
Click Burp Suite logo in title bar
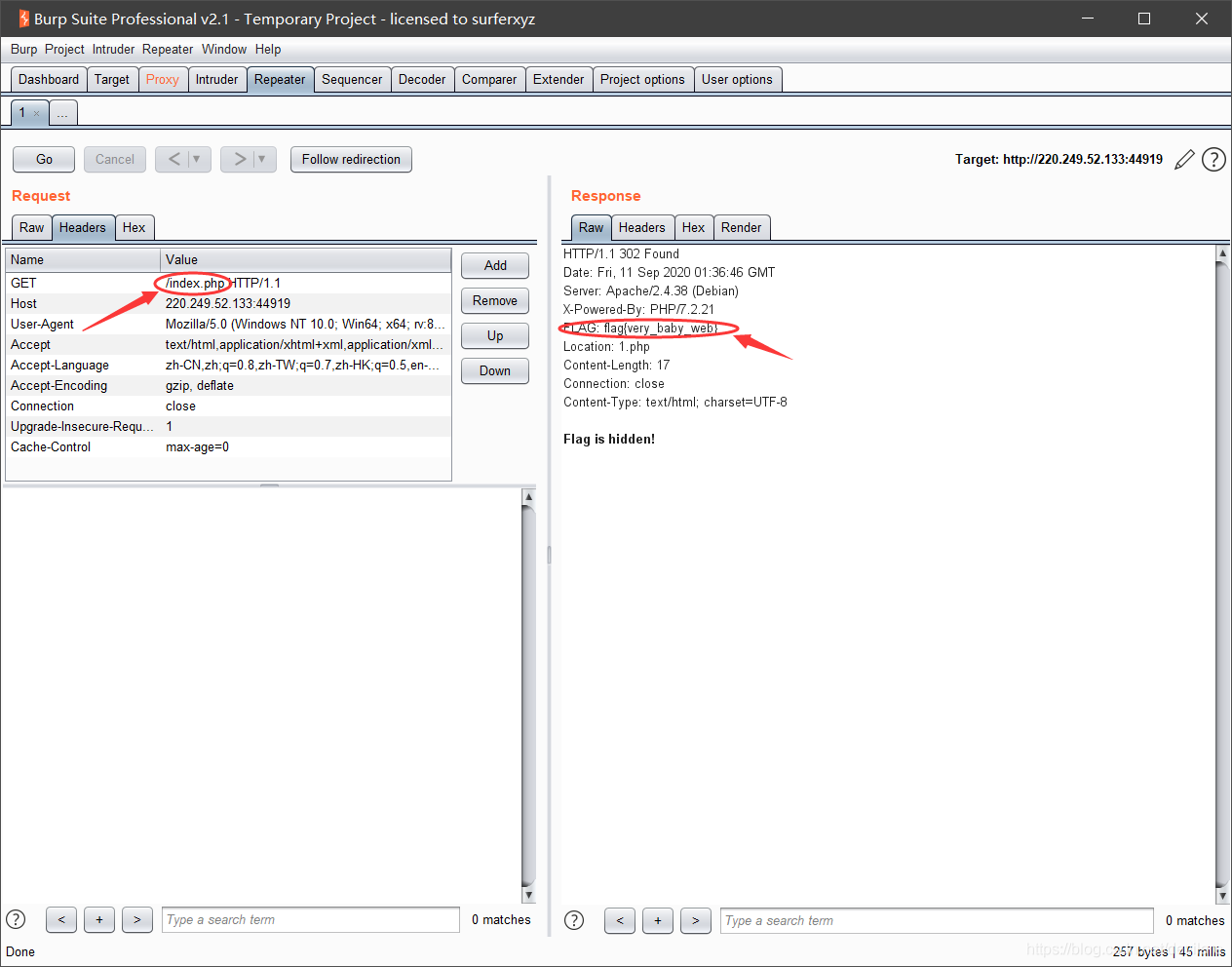click(x=23, y=19)
